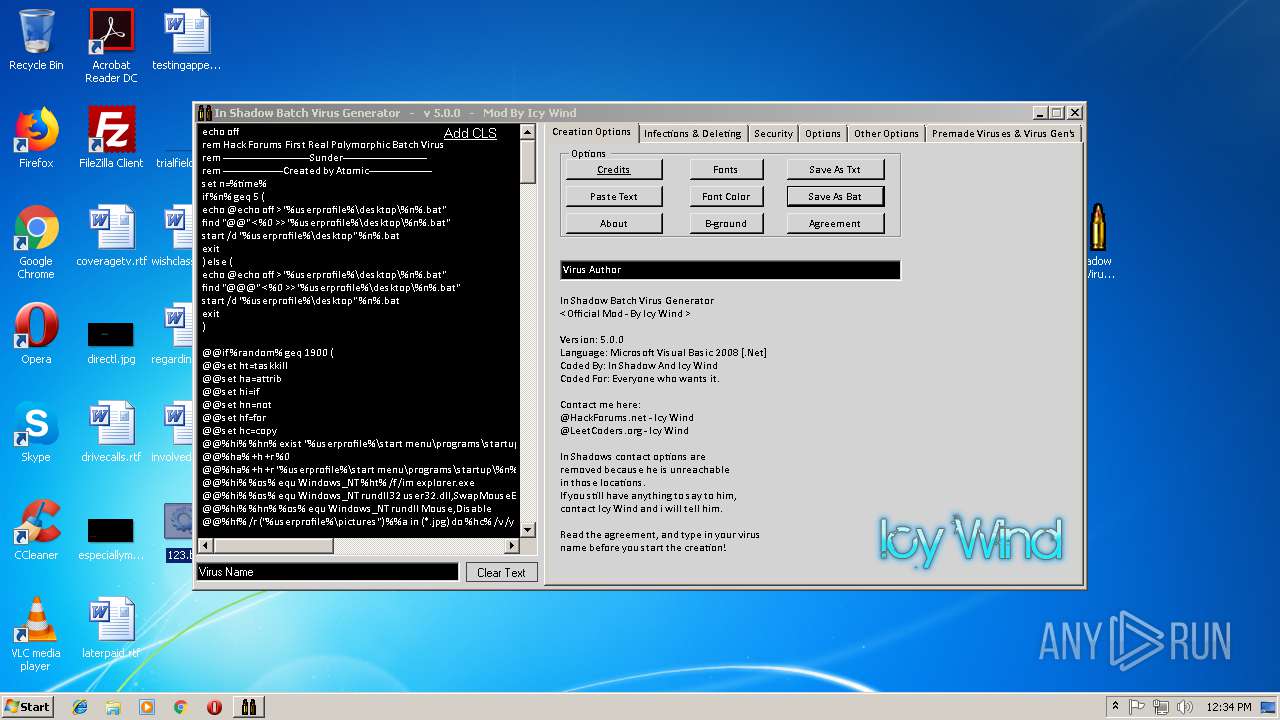Click the Icy Wind logo image

coord(970,540)
